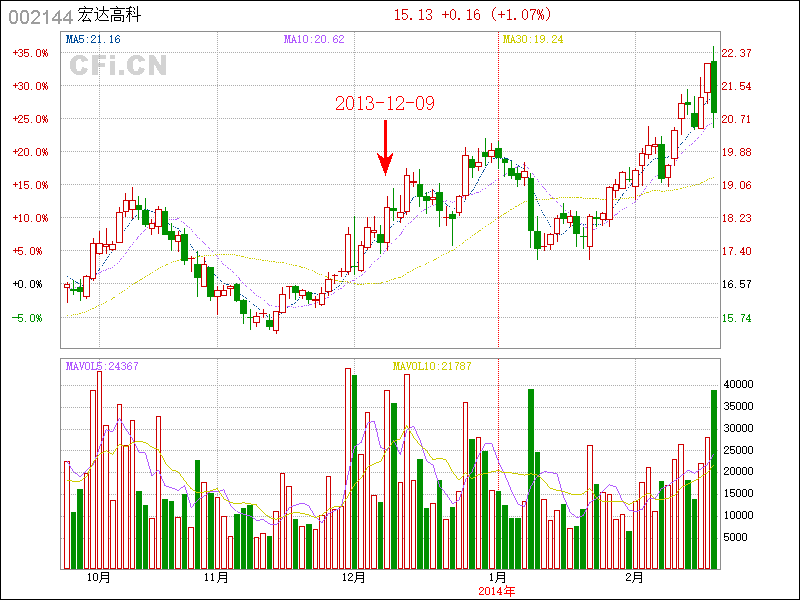Select the 2月 month label on time axis
800x600 pixels.
point(633,577)
